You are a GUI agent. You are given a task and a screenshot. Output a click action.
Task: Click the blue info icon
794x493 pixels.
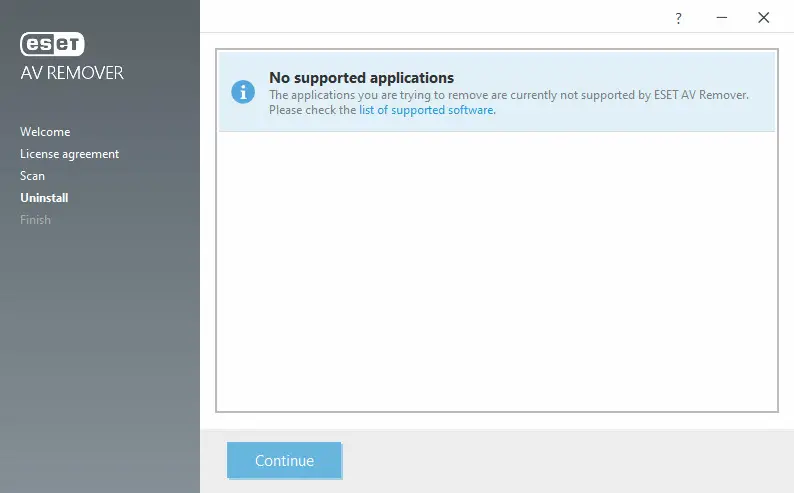point(243,92)
